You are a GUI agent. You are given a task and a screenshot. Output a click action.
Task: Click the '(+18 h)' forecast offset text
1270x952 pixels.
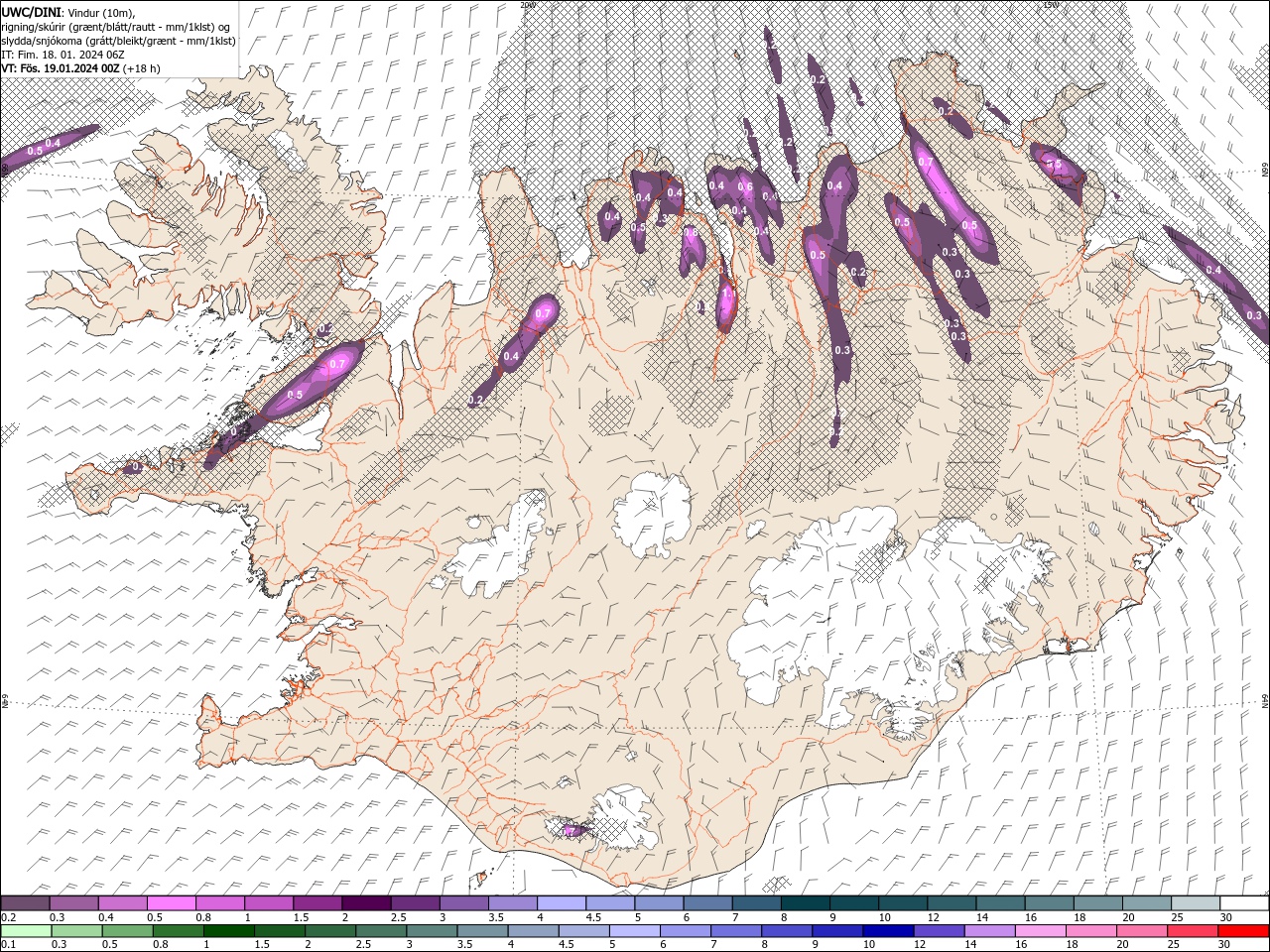[x=142, y=68]
